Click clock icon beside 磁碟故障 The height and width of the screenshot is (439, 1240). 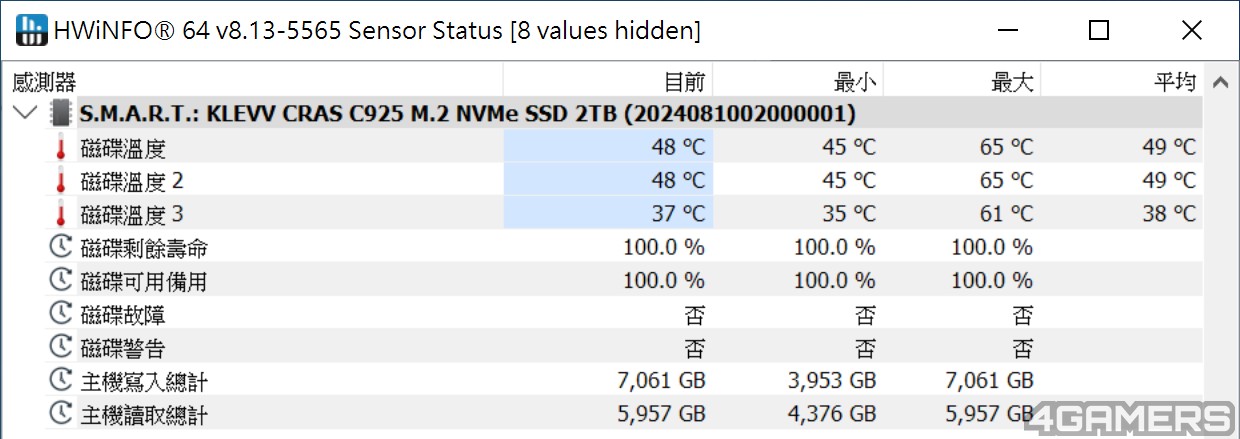(62, 314)
